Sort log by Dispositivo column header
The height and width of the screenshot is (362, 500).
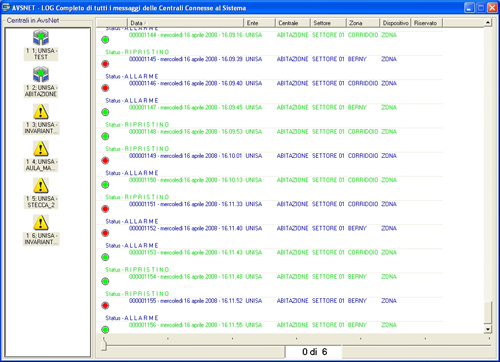coord(395,23)
